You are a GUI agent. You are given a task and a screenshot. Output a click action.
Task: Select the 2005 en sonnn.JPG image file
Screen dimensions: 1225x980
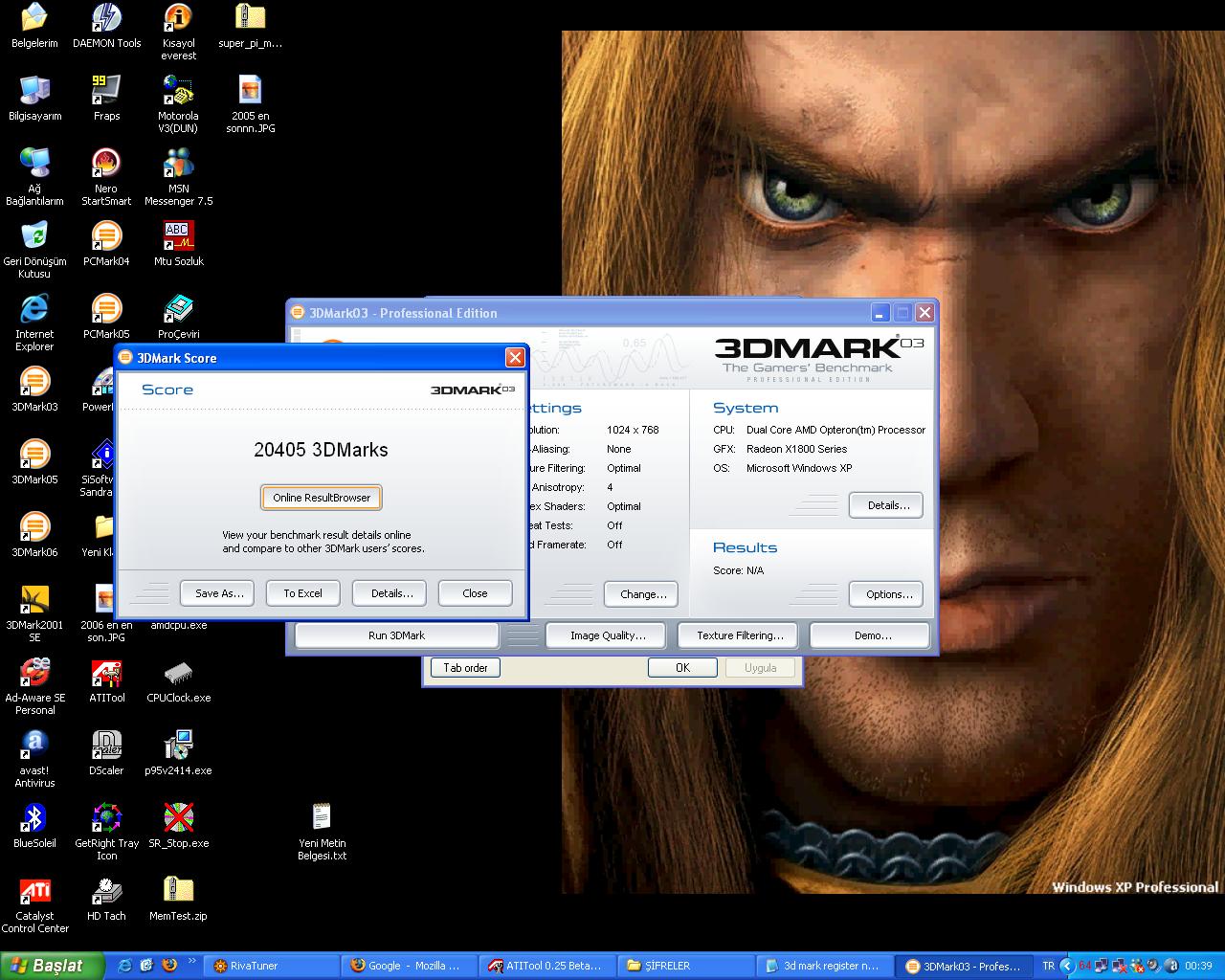pyautogui.click(x=250, y=104)
